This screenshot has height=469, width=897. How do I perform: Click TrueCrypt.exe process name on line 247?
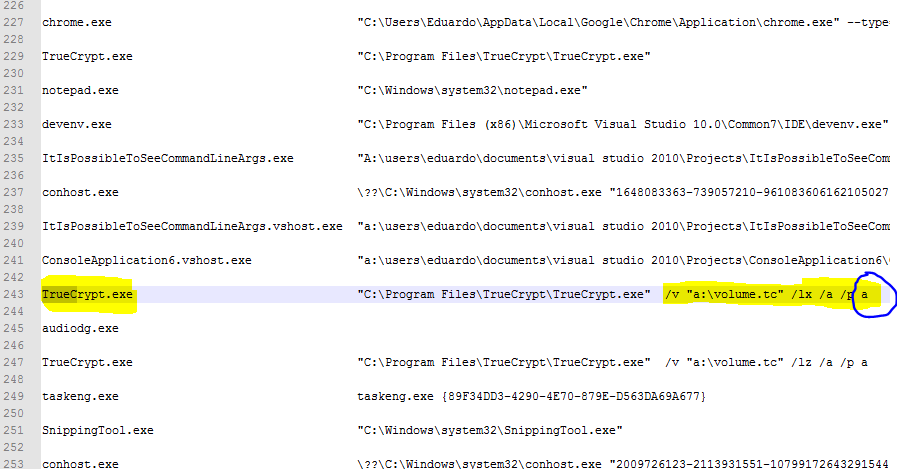tap(87, 363)
